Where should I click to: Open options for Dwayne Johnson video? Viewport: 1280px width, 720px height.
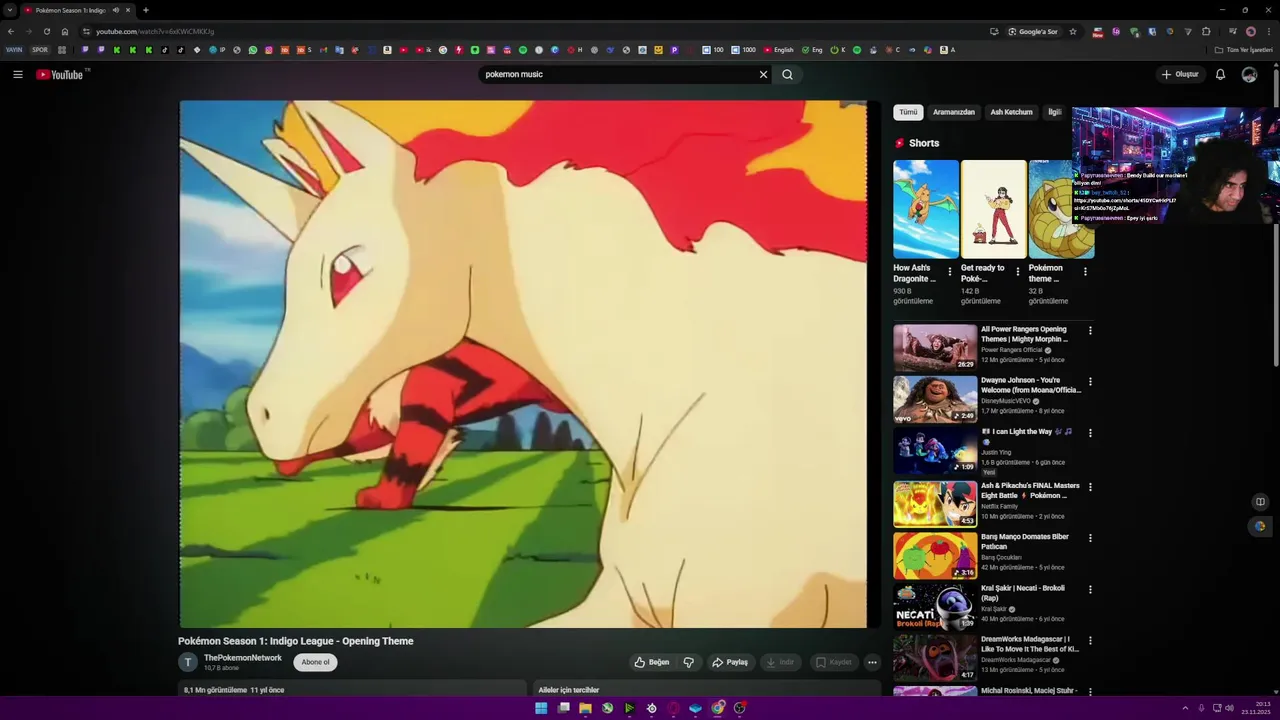point(1090,381)
